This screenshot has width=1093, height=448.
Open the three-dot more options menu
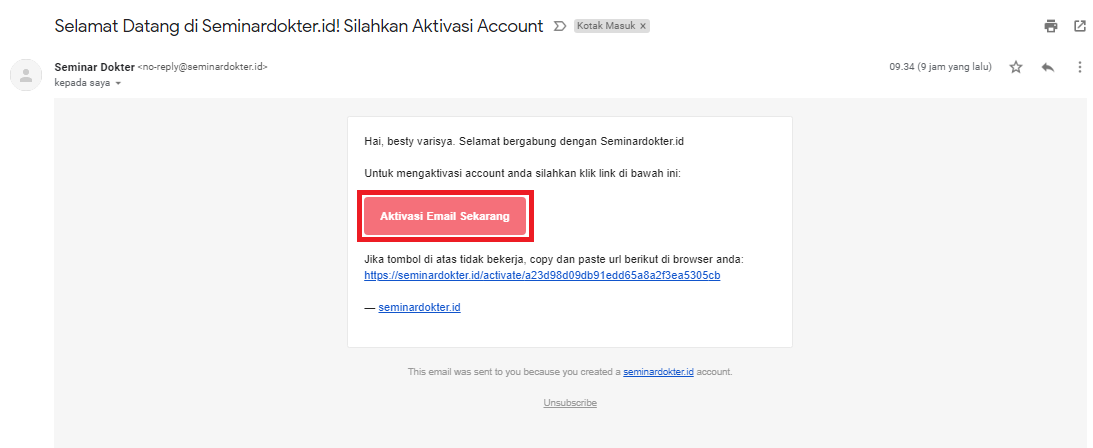click(x=1080, y=67)
